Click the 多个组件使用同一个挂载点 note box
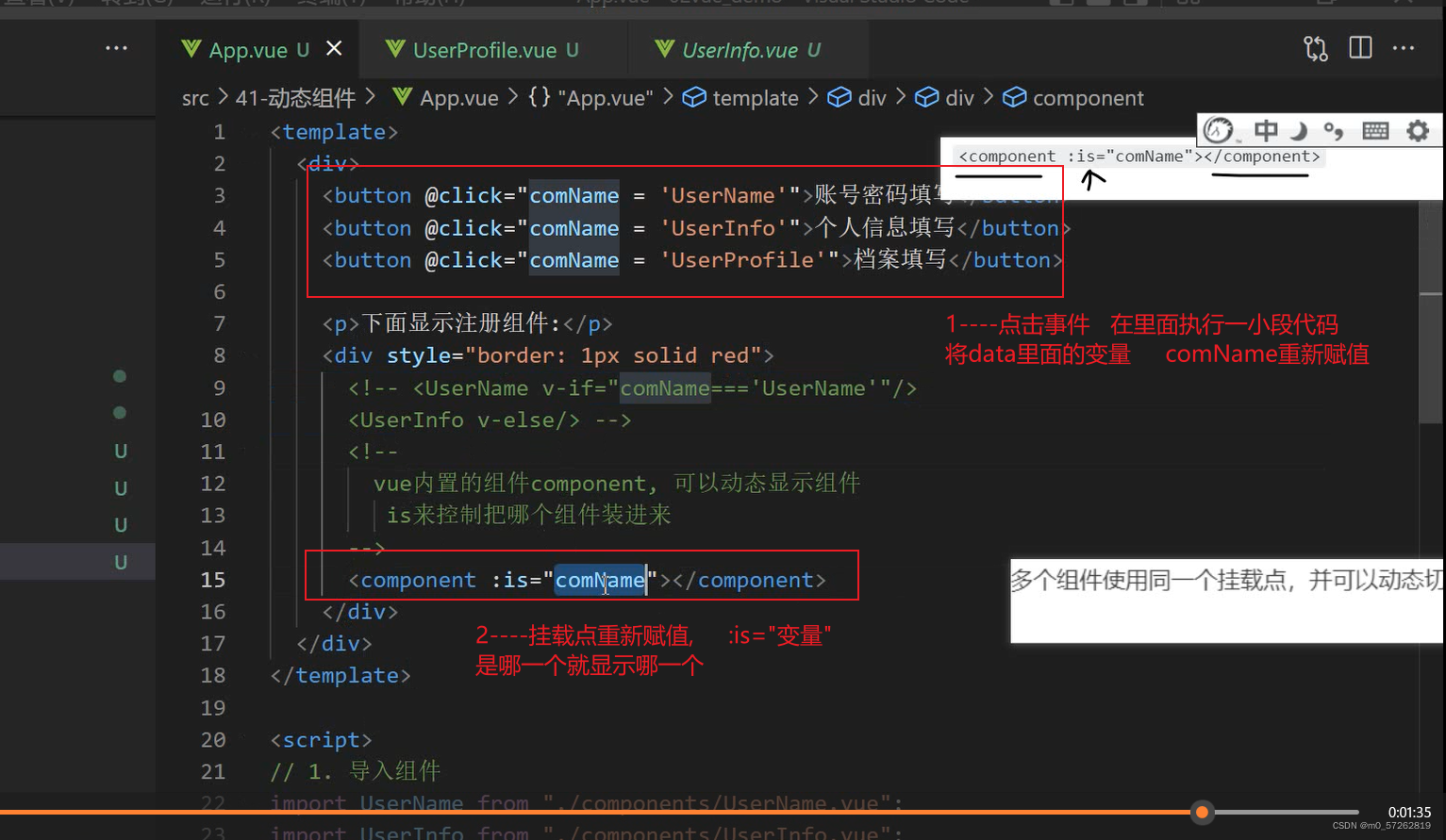Viewport: 1446px width, 840px height. (x=1226, y=601)
